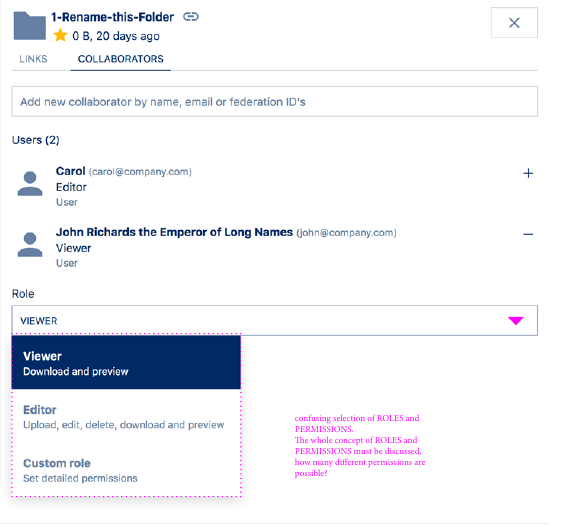The image size is (564, 527).
Task: Click the john@company.com email text
Action: pos(346,233)
